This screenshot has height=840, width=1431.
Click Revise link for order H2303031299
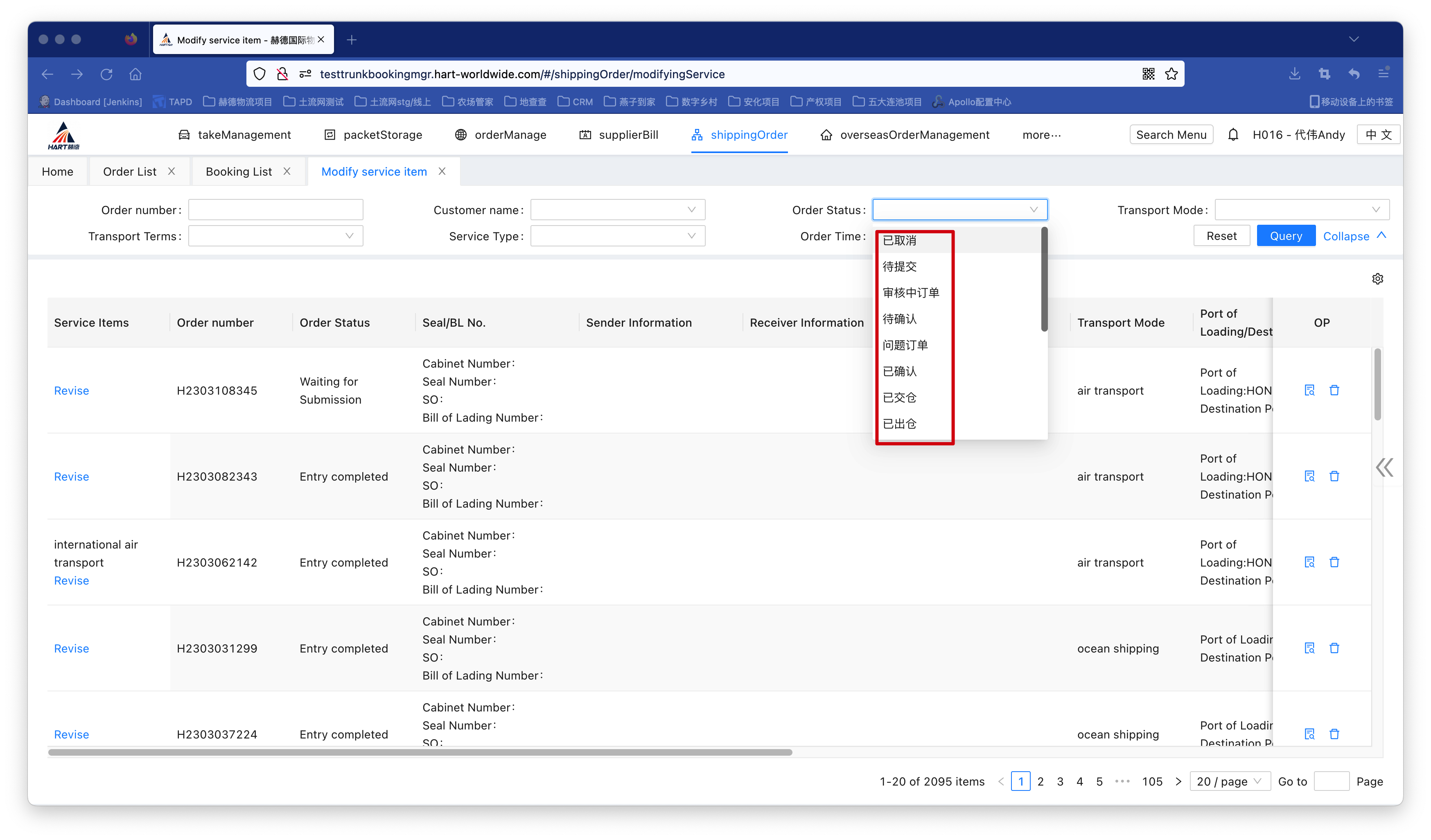[72, 648]
